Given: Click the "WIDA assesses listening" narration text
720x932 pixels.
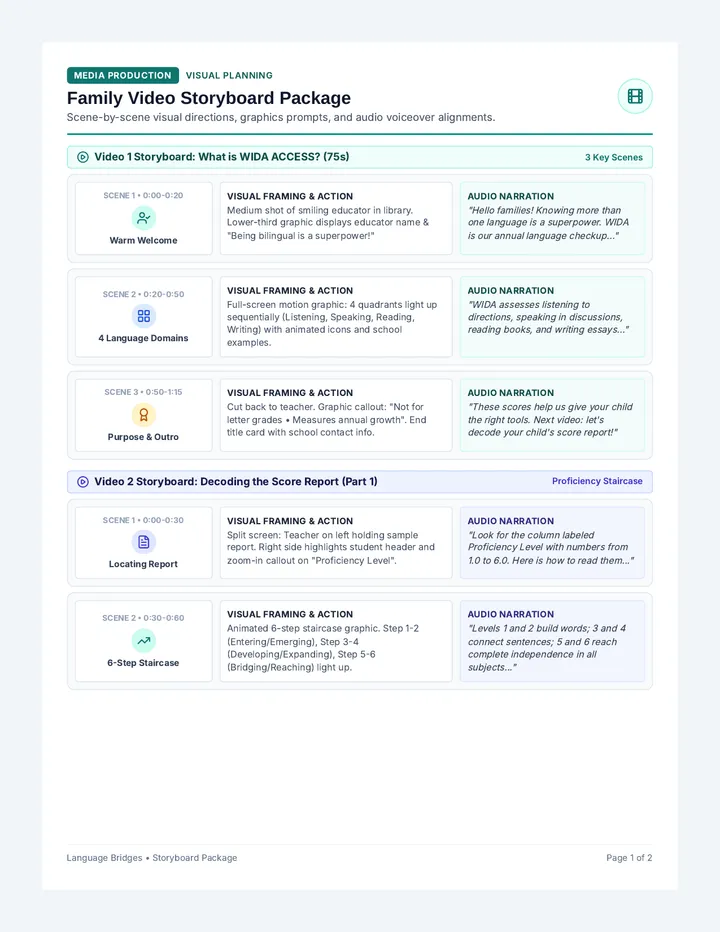Looking at the screenshot, I should pos(548,317).
